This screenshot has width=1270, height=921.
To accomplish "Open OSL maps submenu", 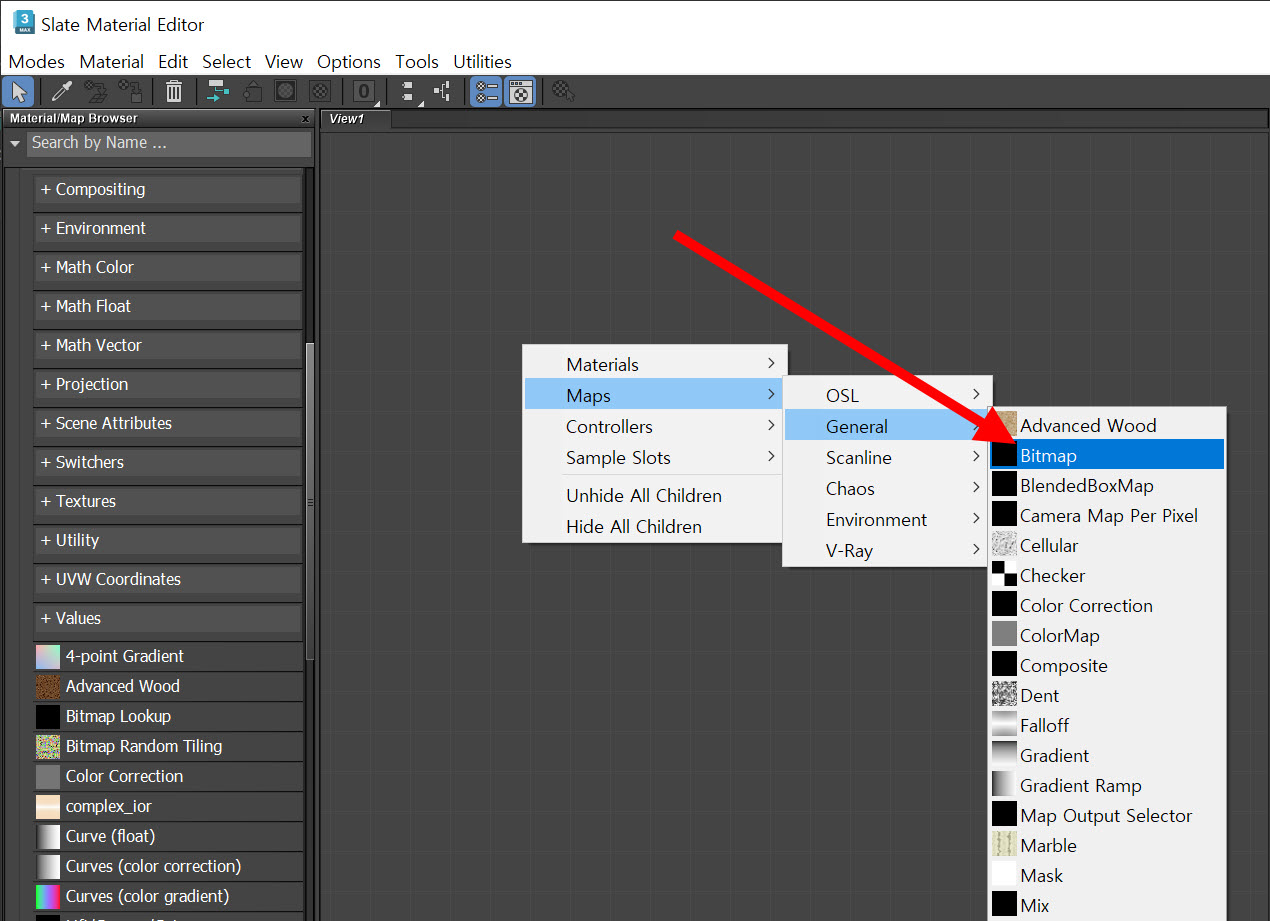I will click(x=887, y=396).
